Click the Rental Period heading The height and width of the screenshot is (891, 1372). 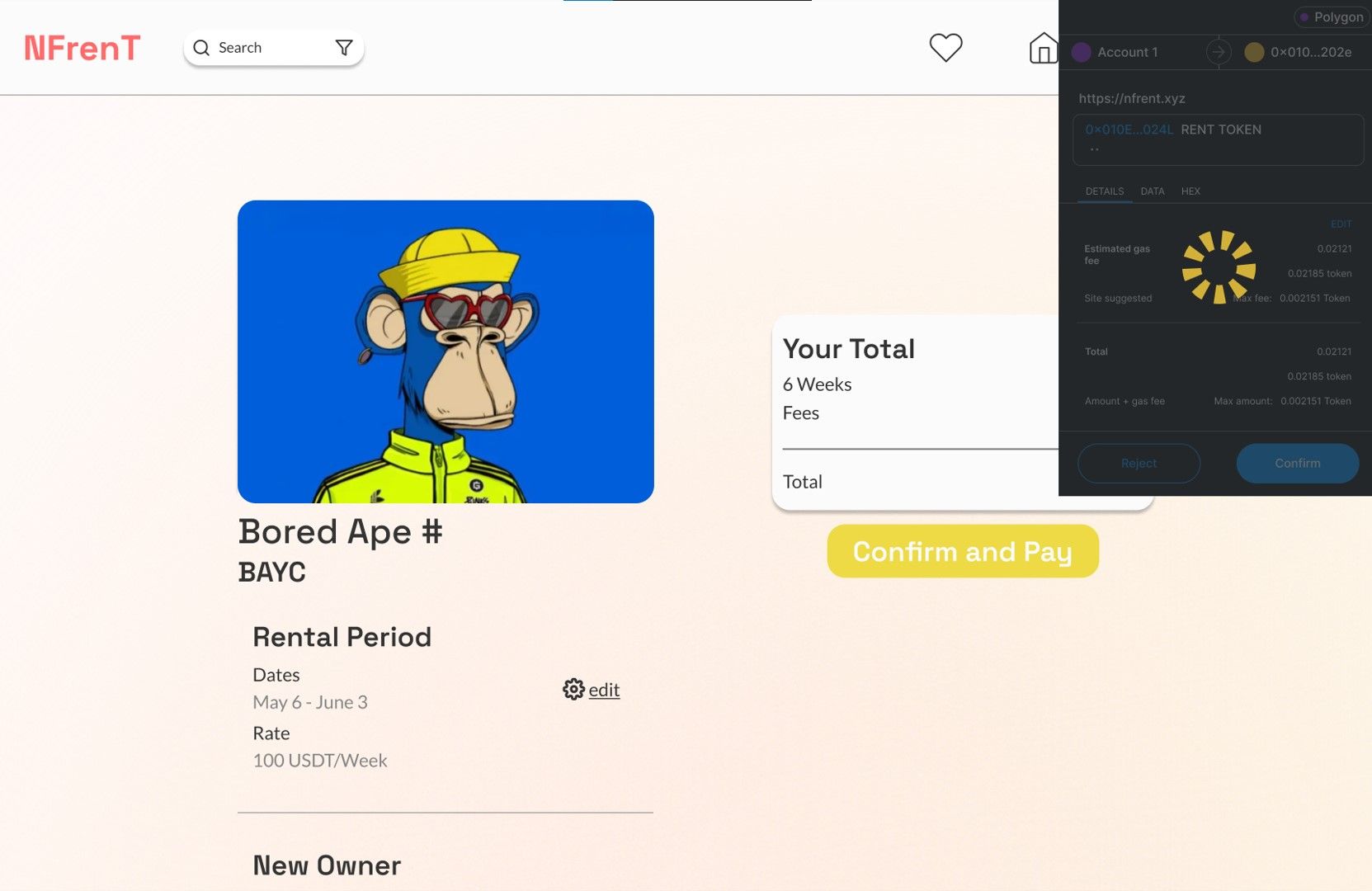tap(342, 637)
